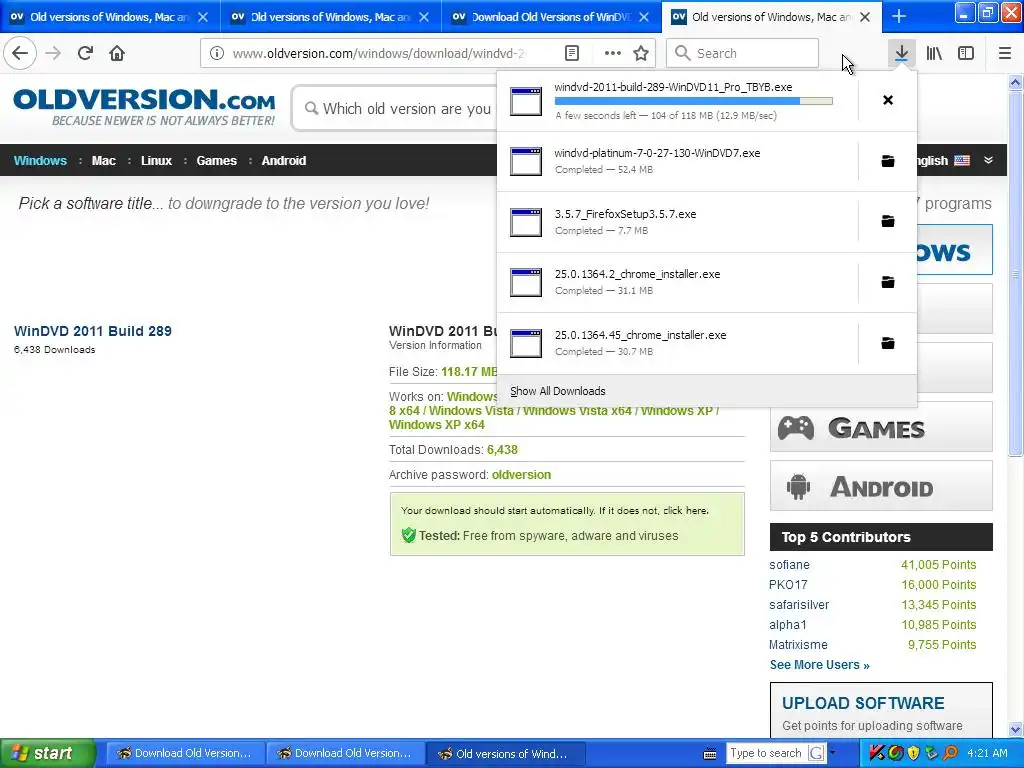Click the Windows navigation menu item

click(40, 161)
